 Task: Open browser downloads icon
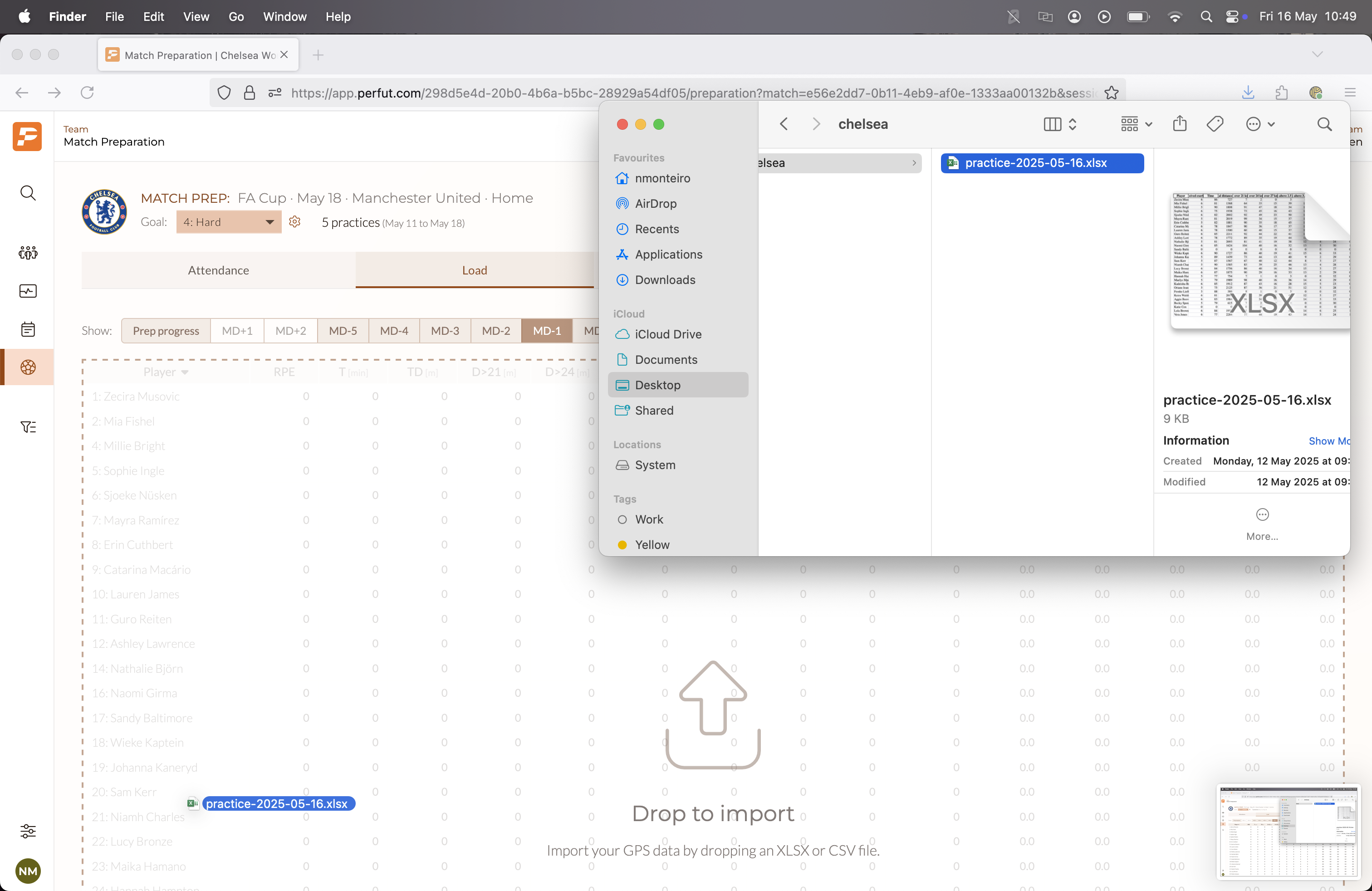pyautogui.click(x=1248, y=92)
